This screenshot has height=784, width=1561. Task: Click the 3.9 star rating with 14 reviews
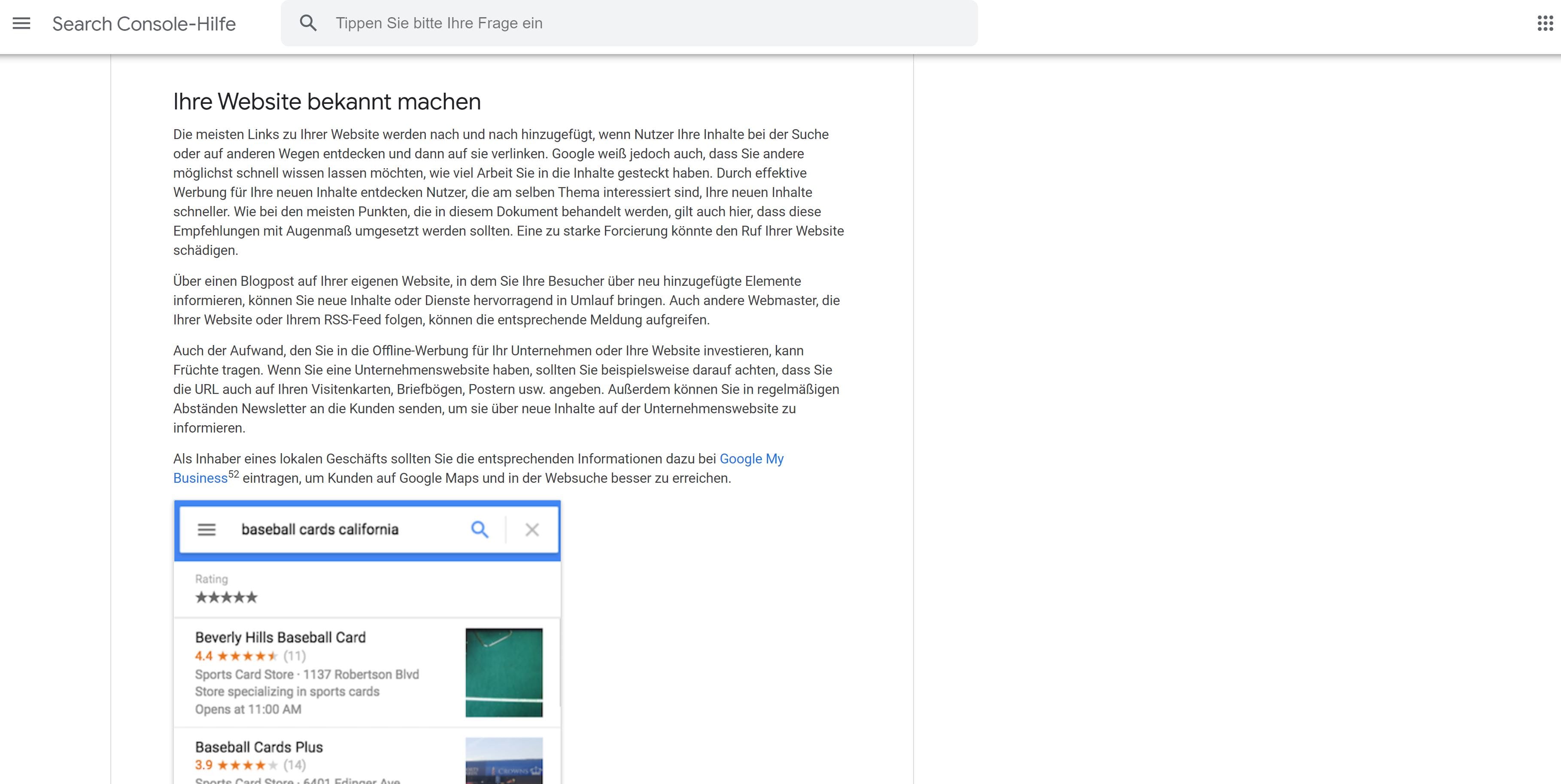pyautogui.click(x=250, y=765)
